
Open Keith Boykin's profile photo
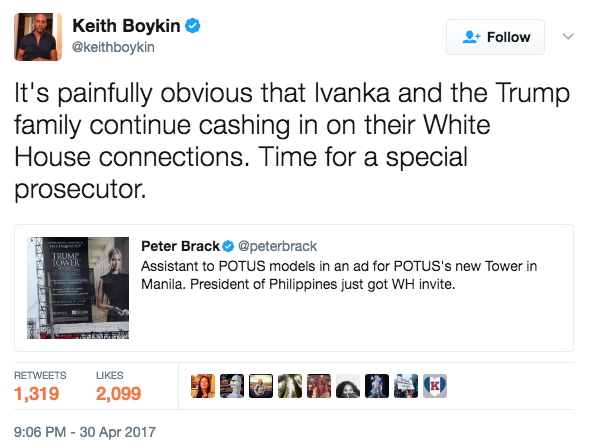(x=38, y=37)
